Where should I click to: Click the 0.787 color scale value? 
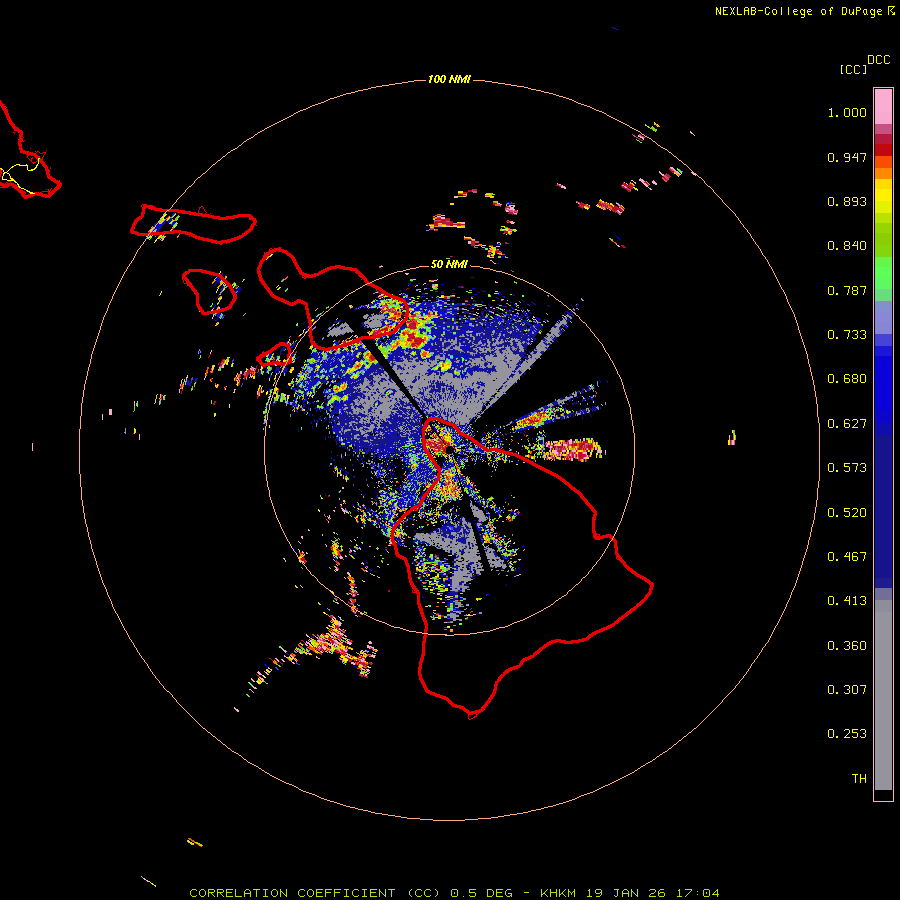(x=847, y=290)
